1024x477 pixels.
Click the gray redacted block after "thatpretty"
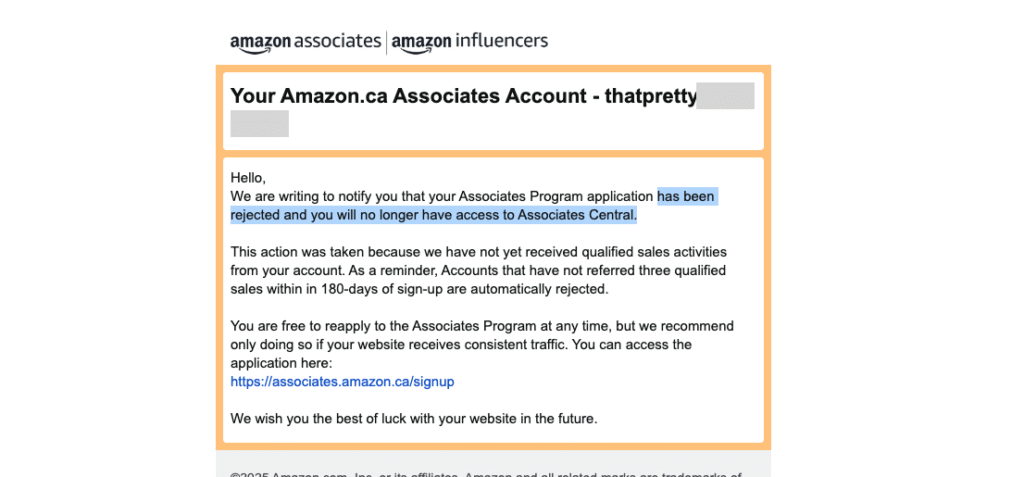click(725, 97)
